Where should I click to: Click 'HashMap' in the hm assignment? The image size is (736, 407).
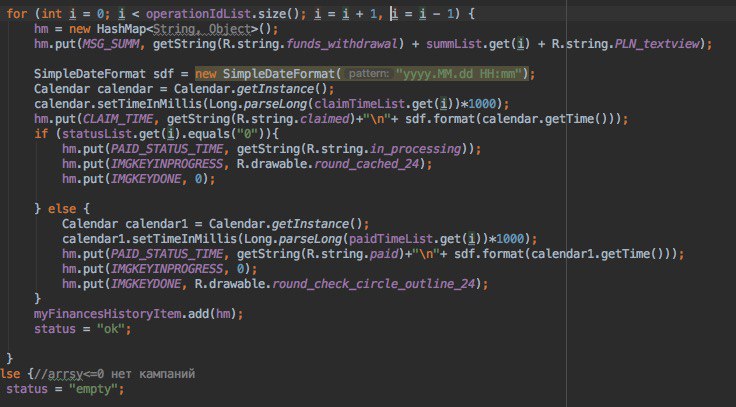[x=122, y=29]
